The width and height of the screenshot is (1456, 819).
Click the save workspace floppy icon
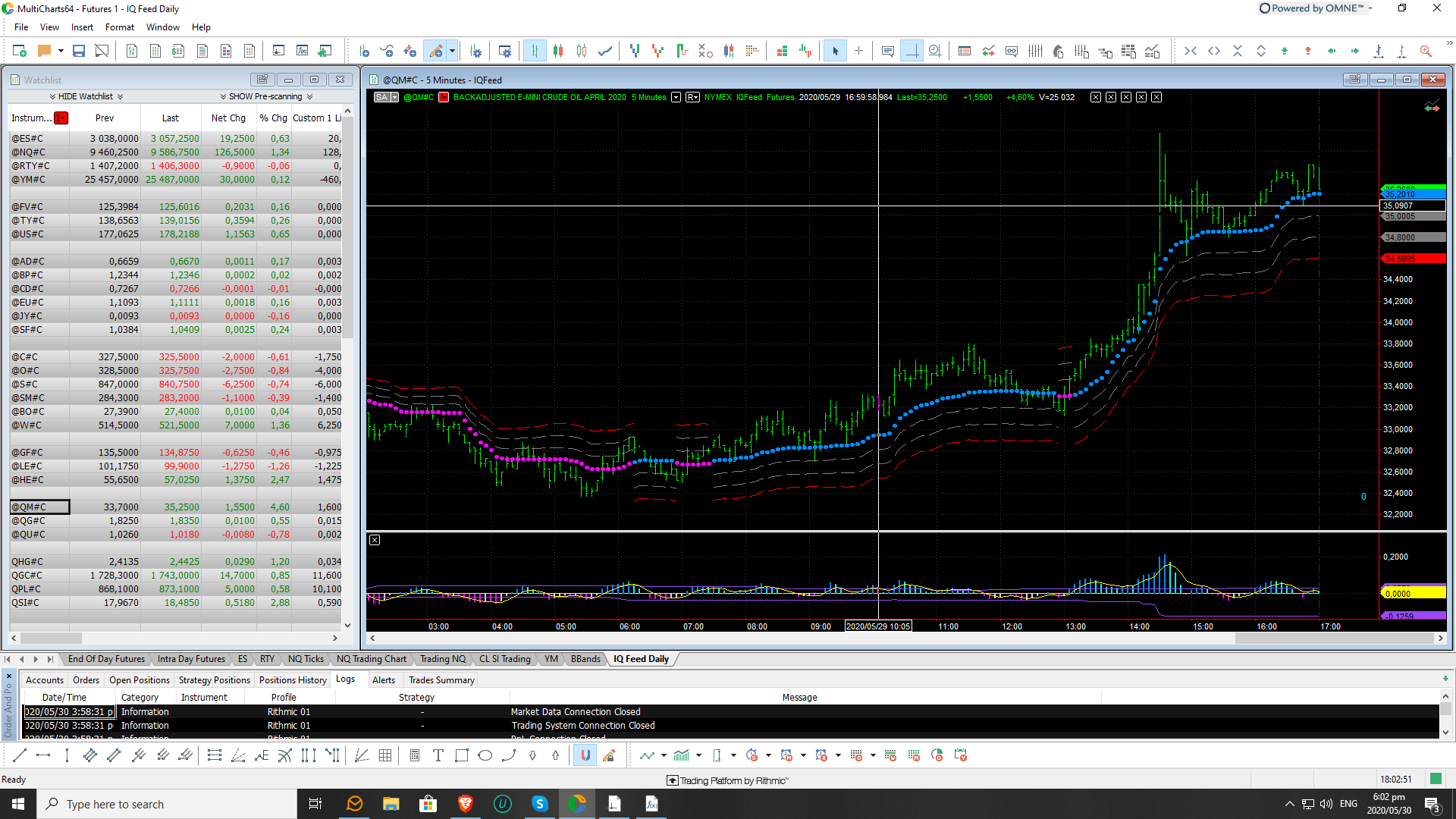(x=78, y=51)
